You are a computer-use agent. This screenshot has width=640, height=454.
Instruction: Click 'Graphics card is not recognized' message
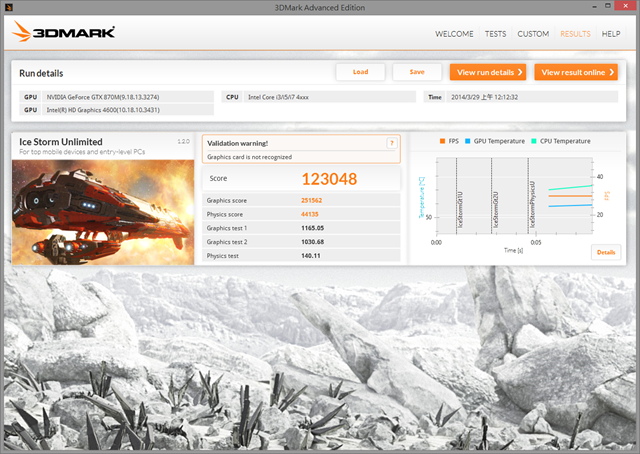tap(249, 157)
